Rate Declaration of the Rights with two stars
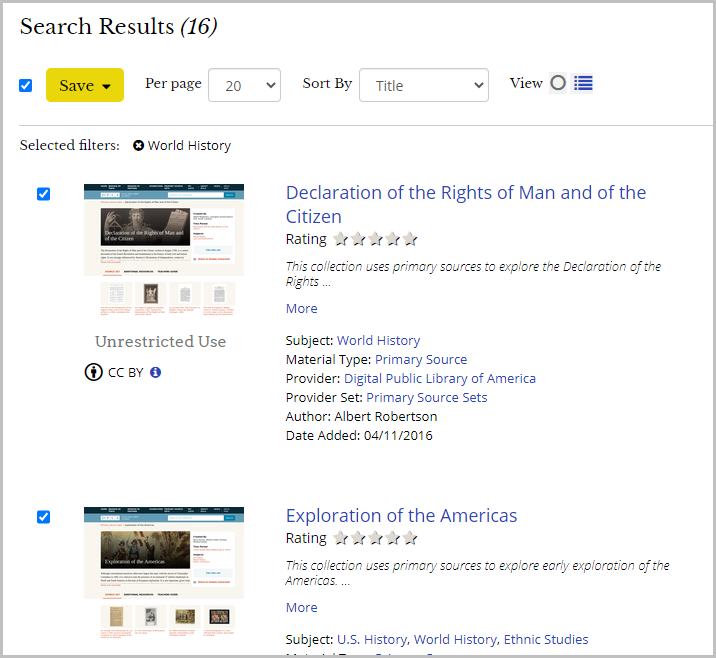716x658 pixels. click(358, 239)
